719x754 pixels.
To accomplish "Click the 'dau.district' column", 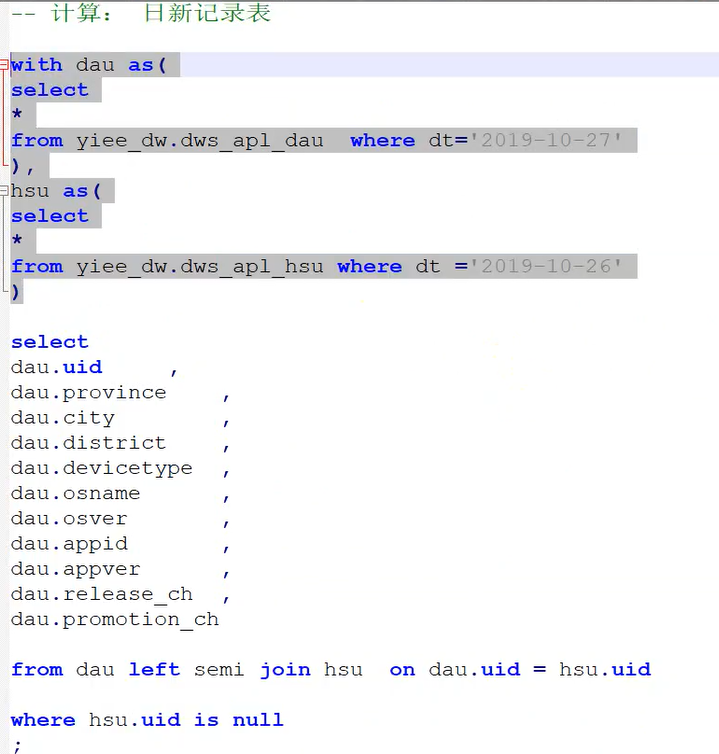I will click(88, 443).
